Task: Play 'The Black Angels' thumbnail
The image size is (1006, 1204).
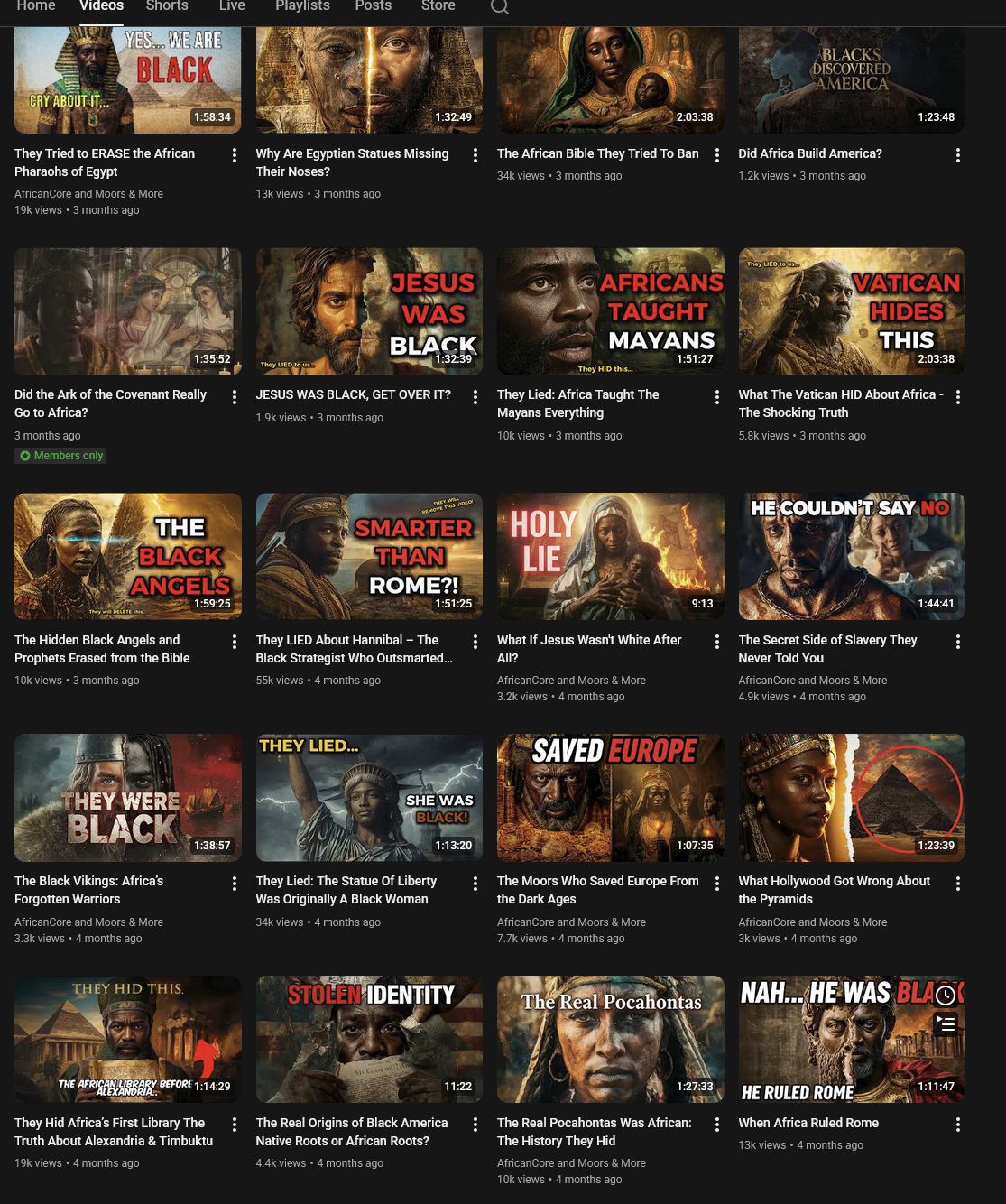Action: [128, 556]
